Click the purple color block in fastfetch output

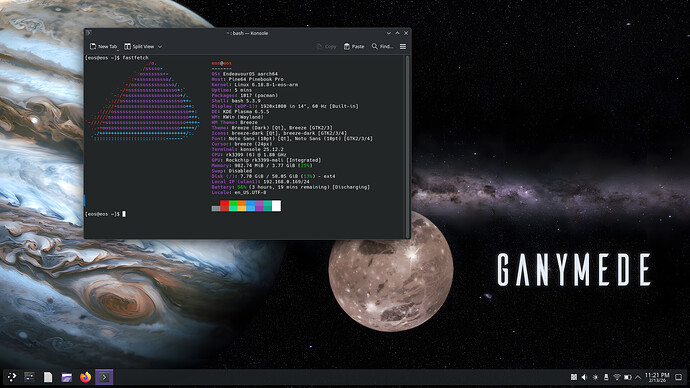259,205
